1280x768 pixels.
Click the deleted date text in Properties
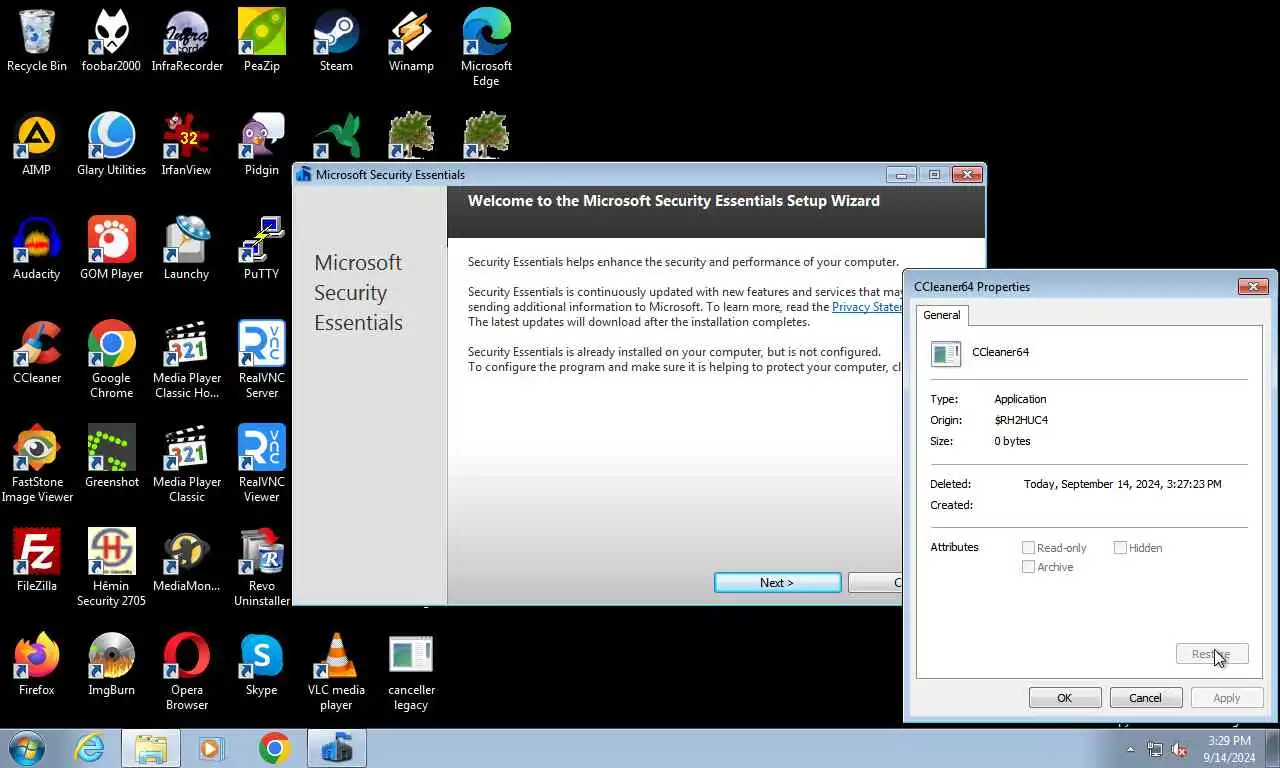point(1122,484)
